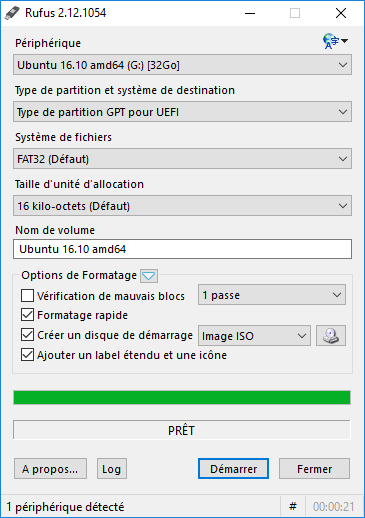Screen dimensions: 365x518
Task: Open the Périphérique device dropdown
Action: coord(182,65)
